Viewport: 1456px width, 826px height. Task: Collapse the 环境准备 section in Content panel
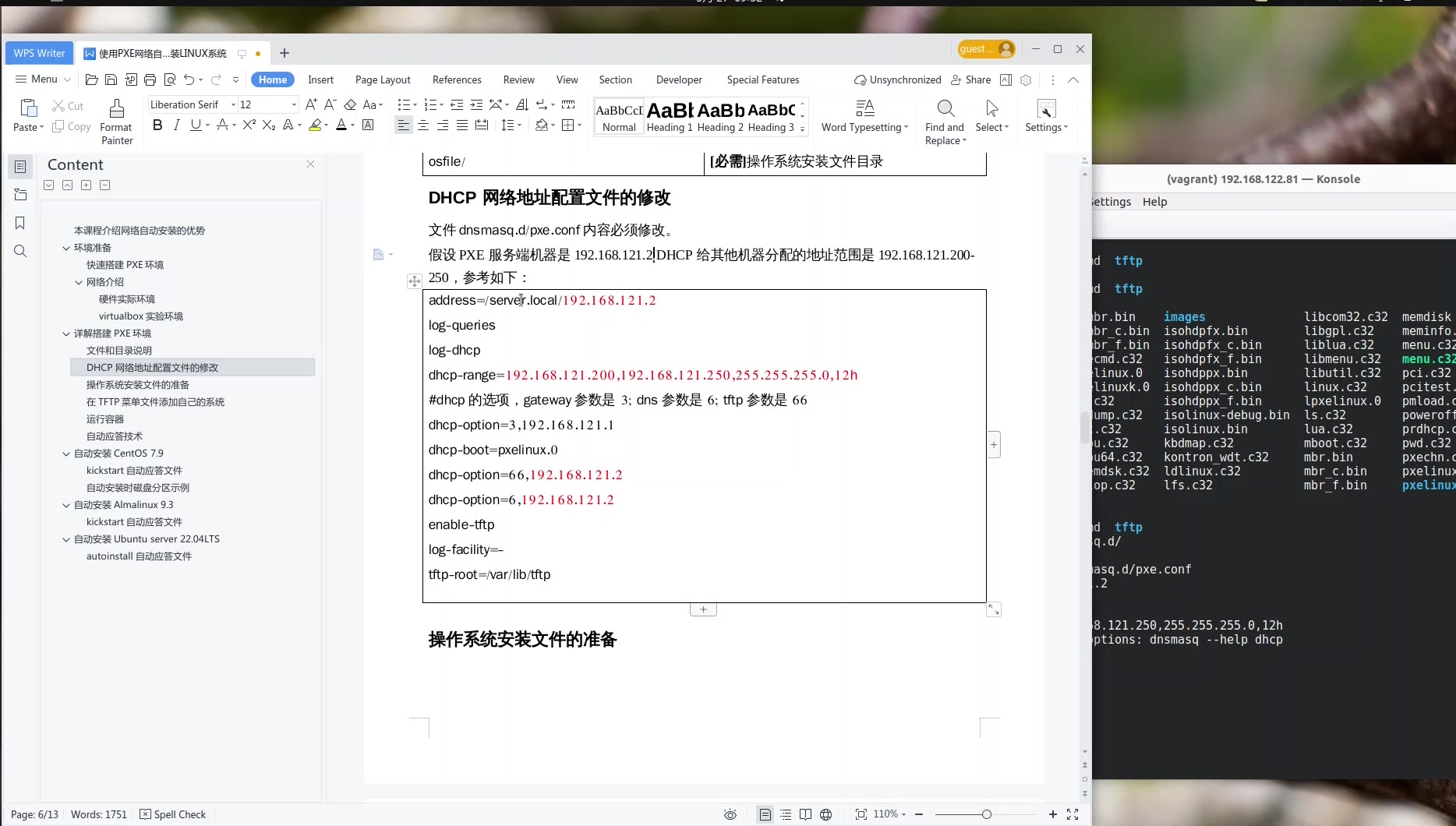[x=66, y=247]
